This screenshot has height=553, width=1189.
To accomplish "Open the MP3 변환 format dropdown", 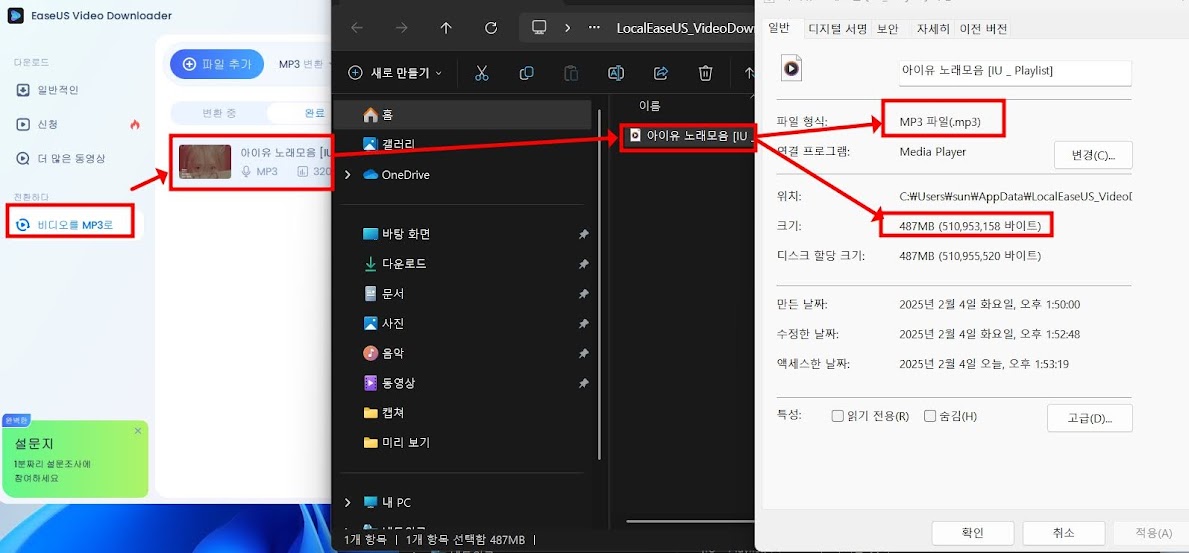I will coord(306,64).
